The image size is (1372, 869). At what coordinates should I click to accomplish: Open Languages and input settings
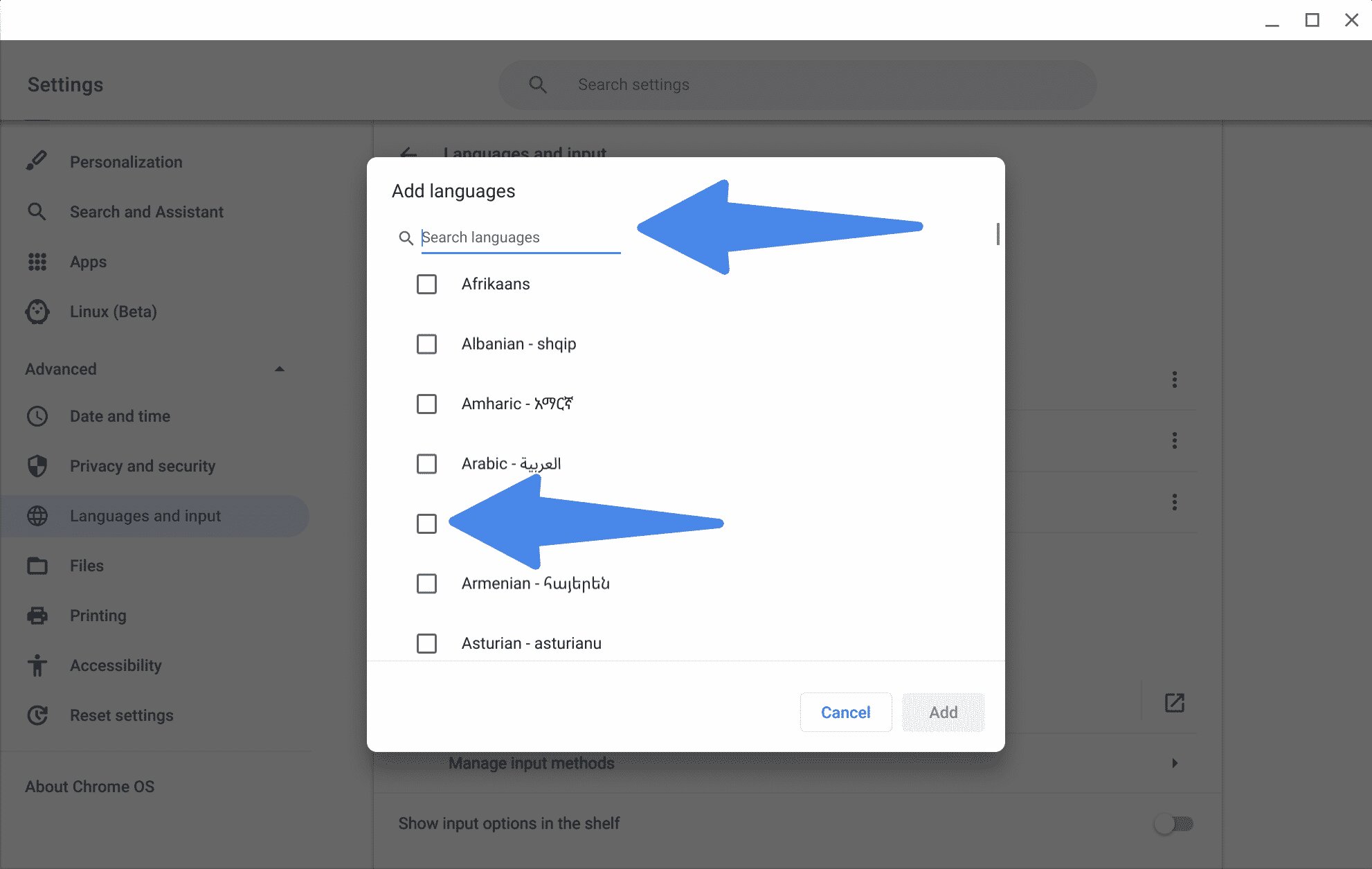coord(144,515)
